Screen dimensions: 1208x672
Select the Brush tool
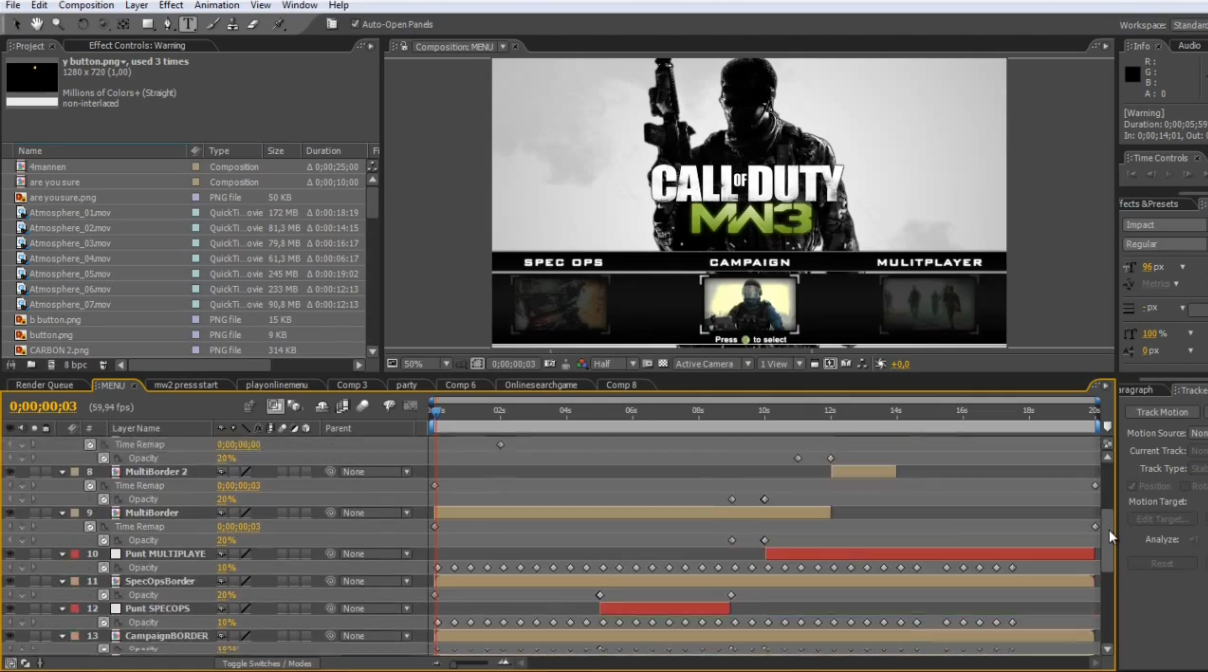click(x=213, y=24)
